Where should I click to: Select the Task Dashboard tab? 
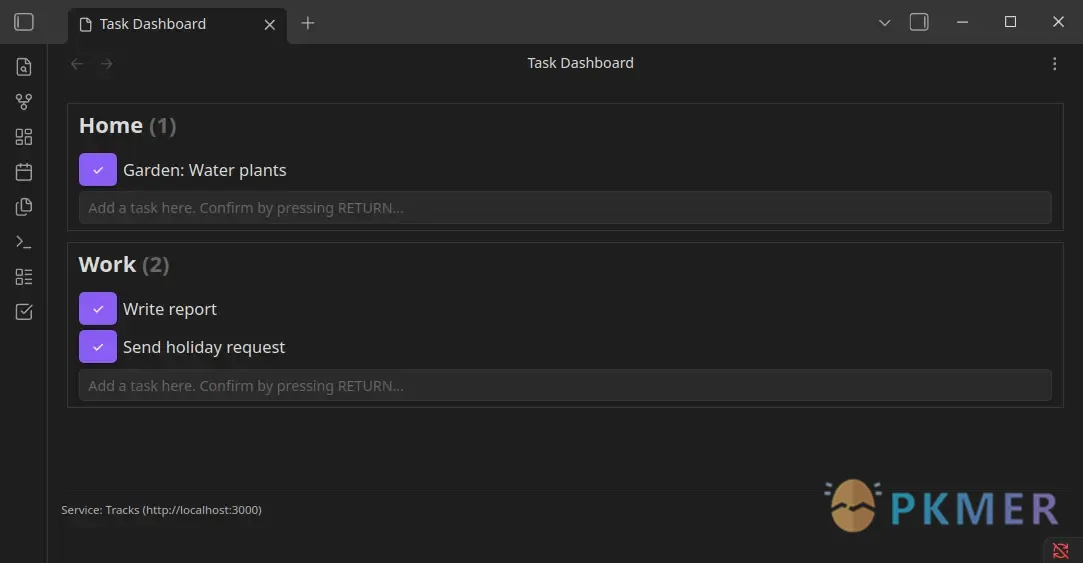point(177,25)
